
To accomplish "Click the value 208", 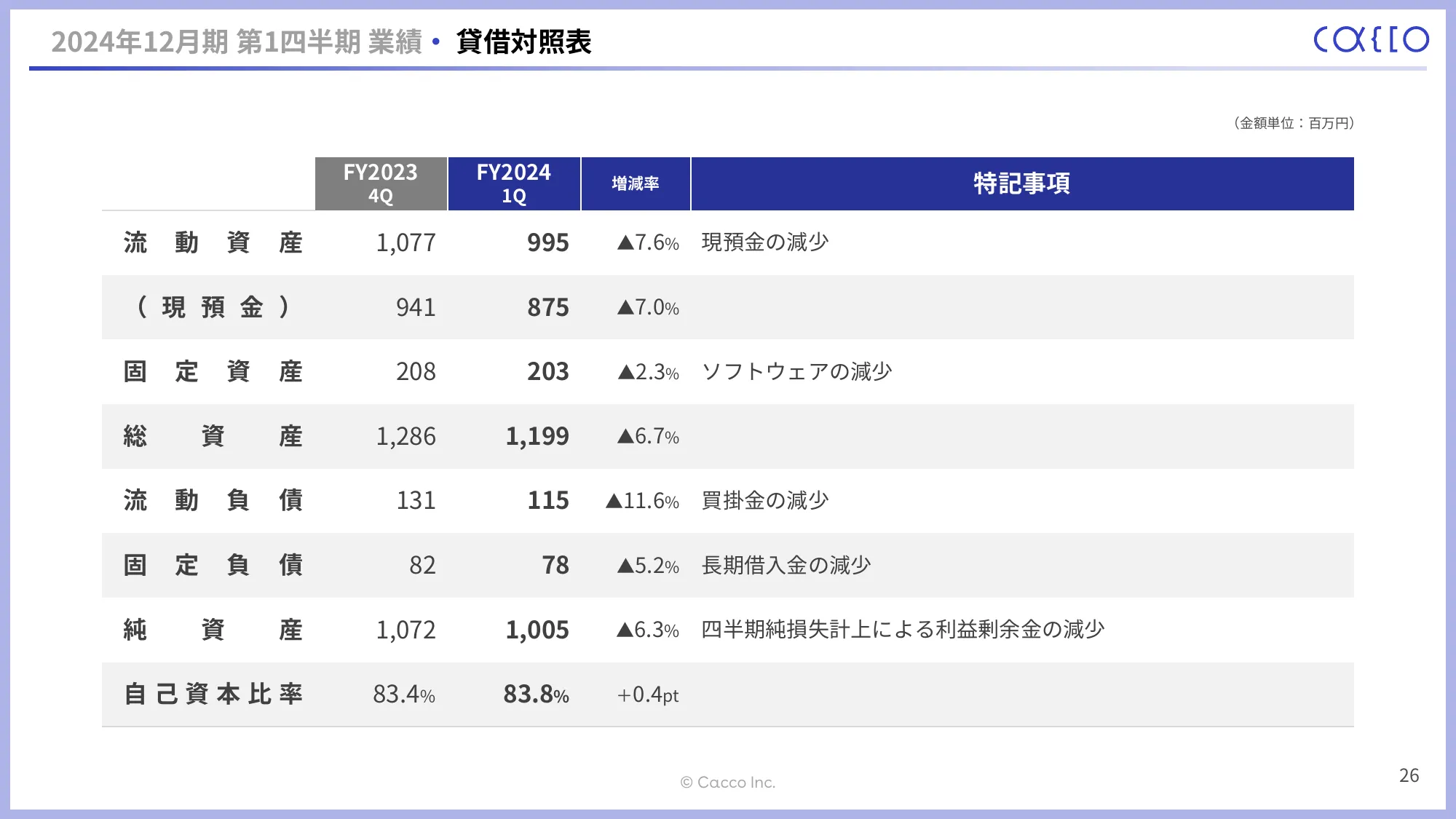I will point(416,371).
